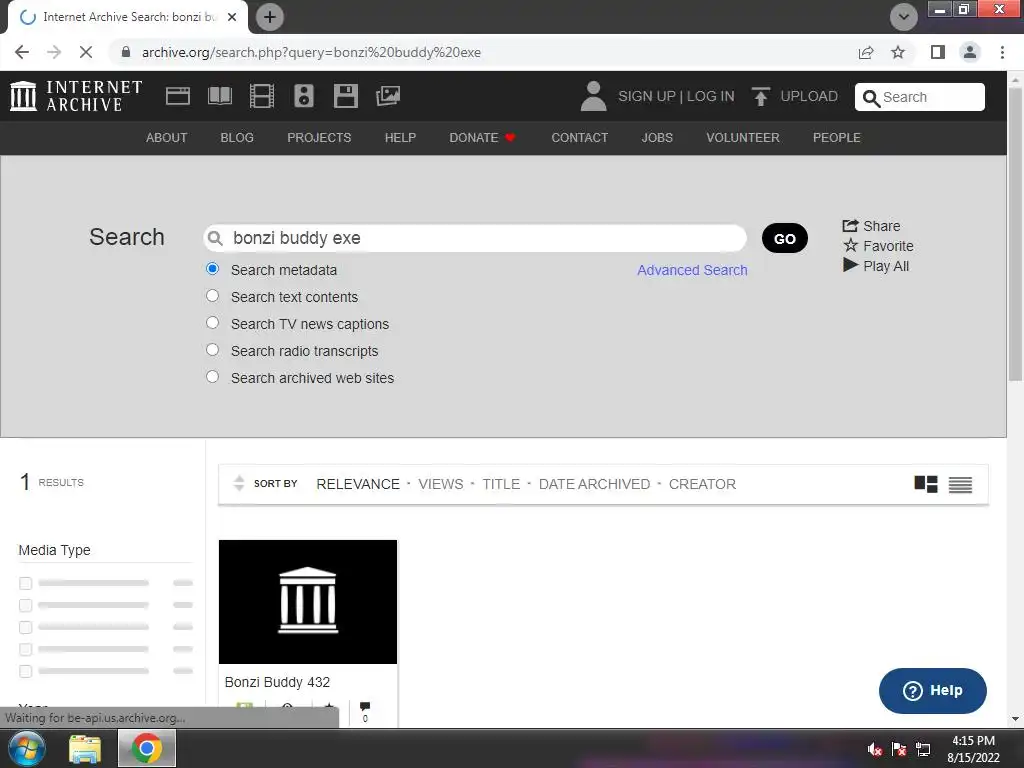Click the browser address bar URL

[311, 52]
